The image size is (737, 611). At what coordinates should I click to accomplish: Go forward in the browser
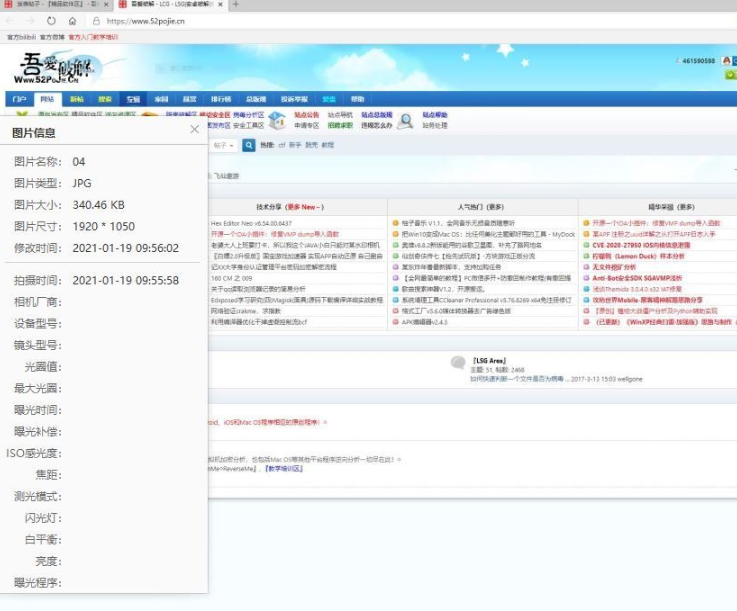click(x=31, y=21)
